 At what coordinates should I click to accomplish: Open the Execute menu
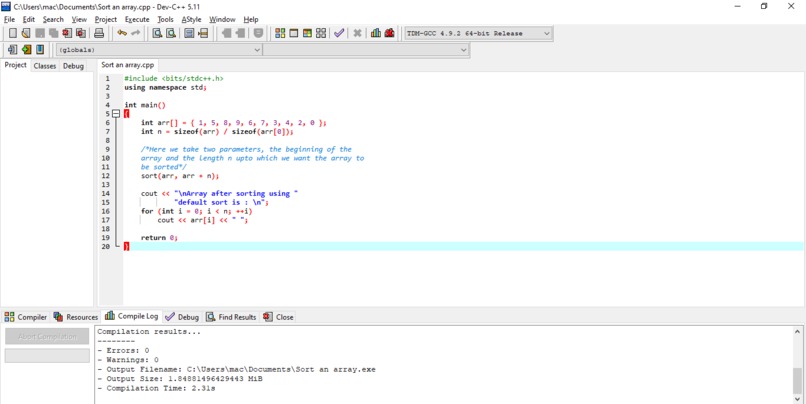pos(137,20)
